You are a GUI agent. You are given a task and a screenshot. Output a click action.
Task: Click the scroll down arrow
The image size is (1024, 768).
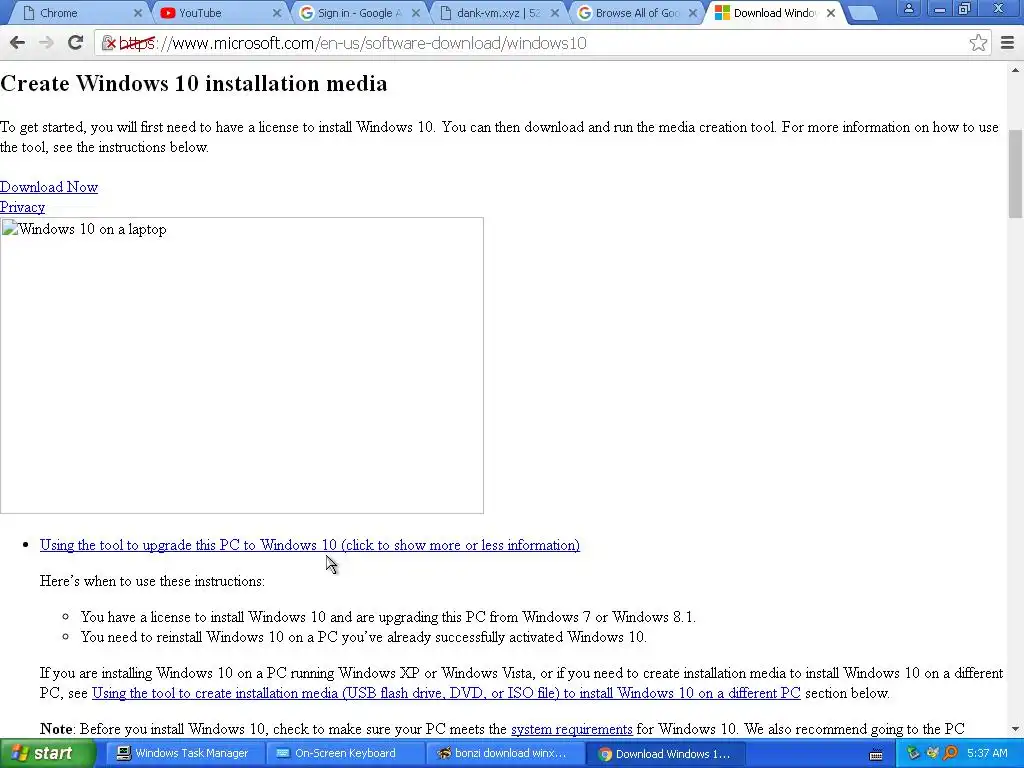[x=1015, y=729]
